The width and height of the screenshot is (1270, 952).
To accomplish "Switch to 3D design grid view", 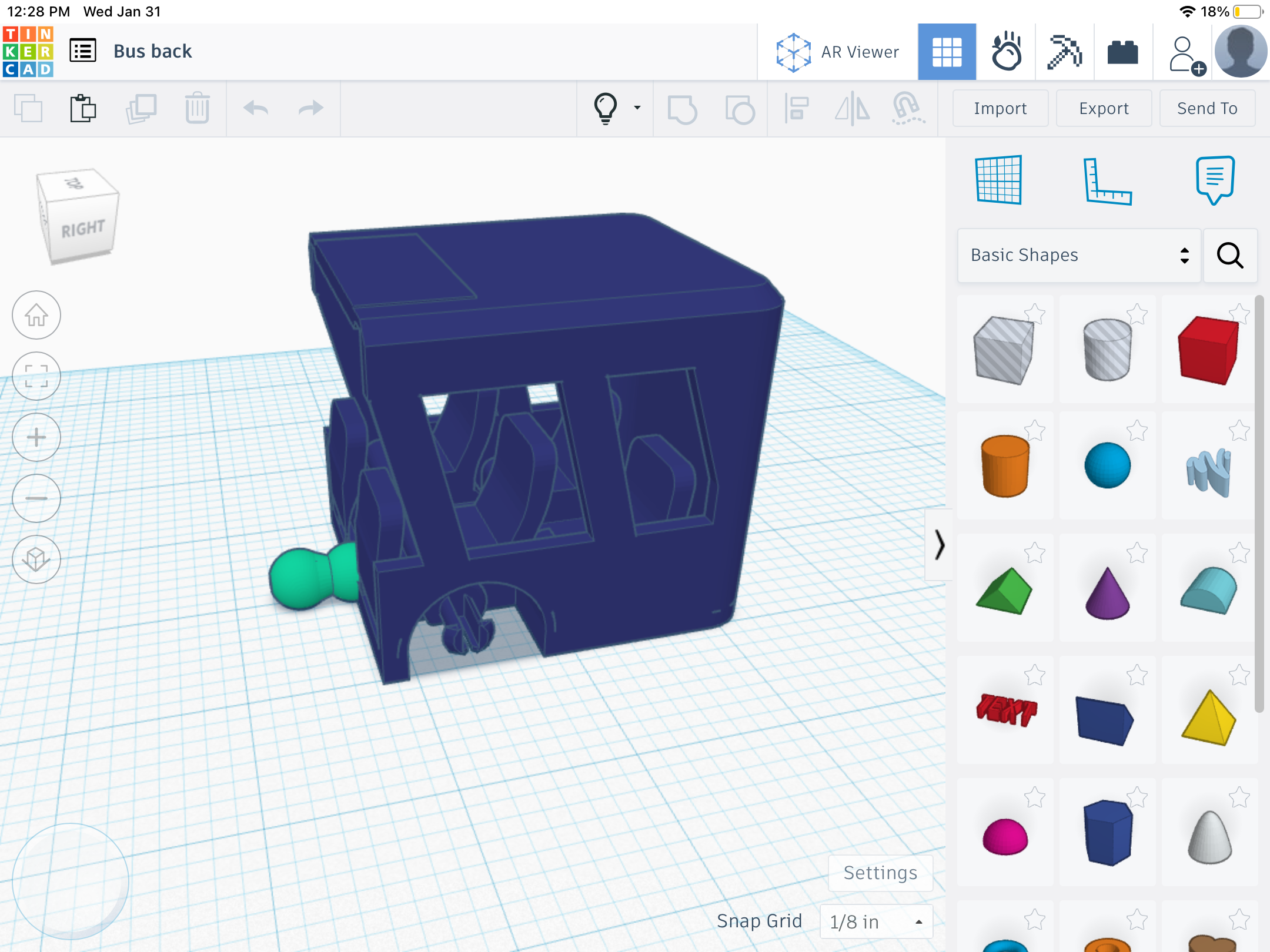I will [947, 52].
